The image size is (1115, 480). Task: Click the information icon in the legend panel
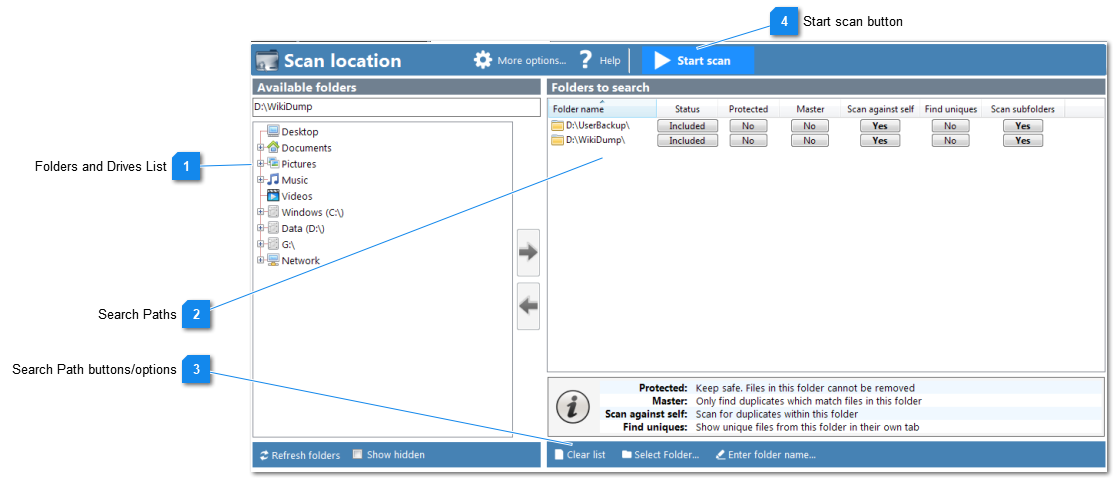[x=573, y=407]
